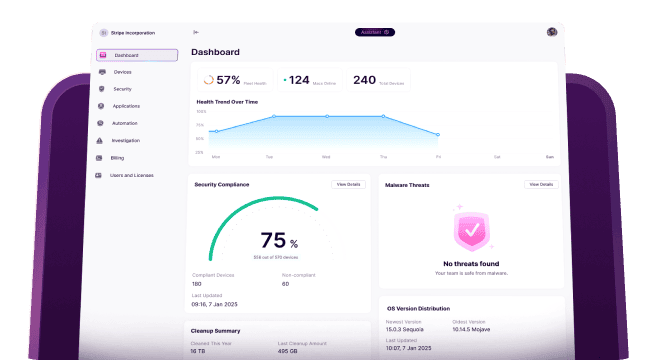This screenshot has height=360, width=656.
Task: Click '16 TB' cleaned this year value
Action: coord(197,351)
